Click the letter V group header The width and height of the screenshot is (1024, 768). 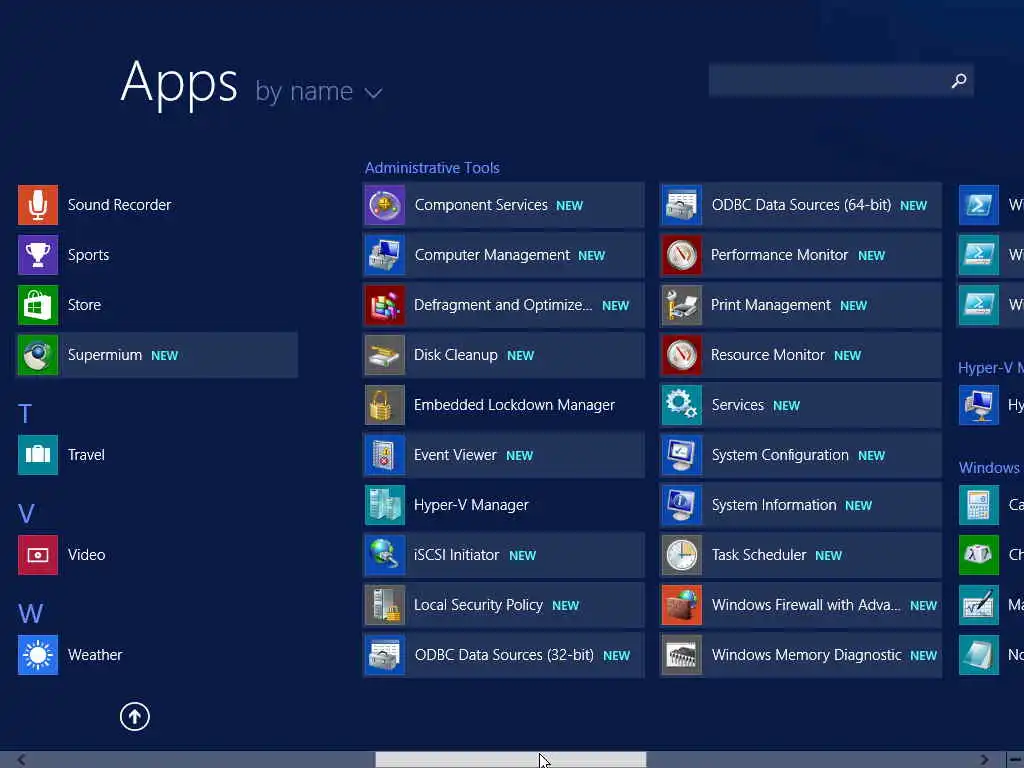pyautogui.click(x=26, y=513)
